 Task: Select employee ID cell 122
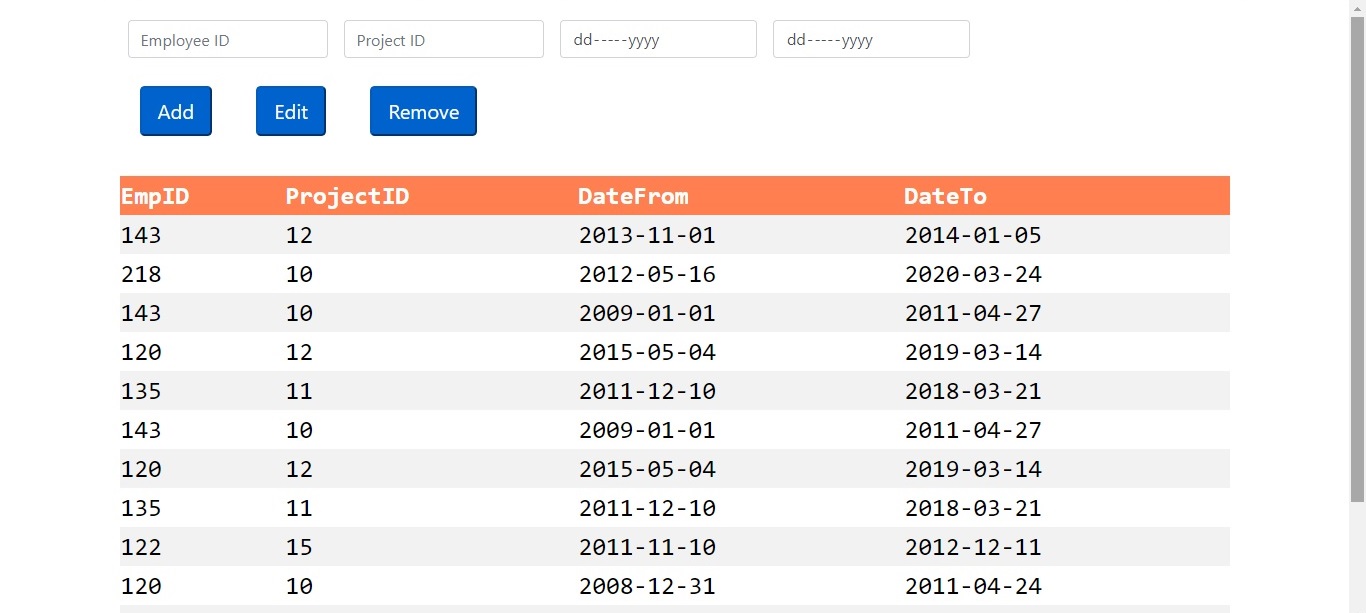point(141,547)
